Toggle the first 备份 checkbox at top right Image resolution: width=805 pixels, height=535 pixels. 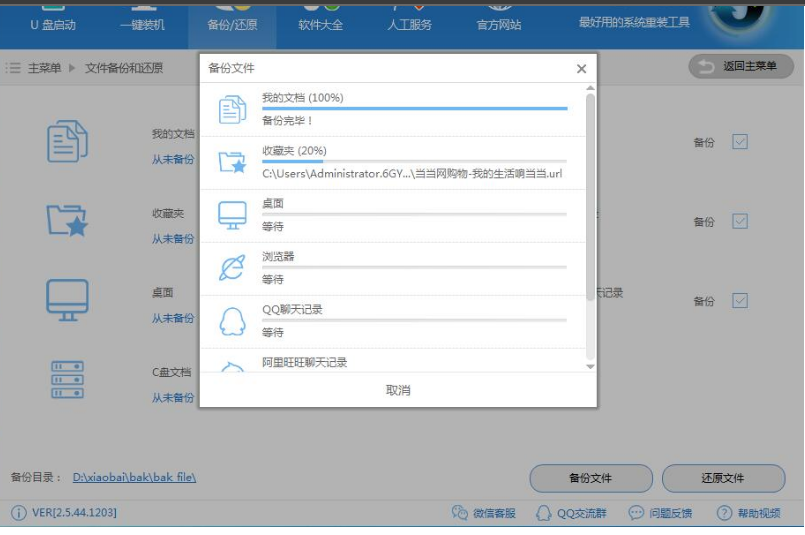pyautogui.click(x=740, y=142)
